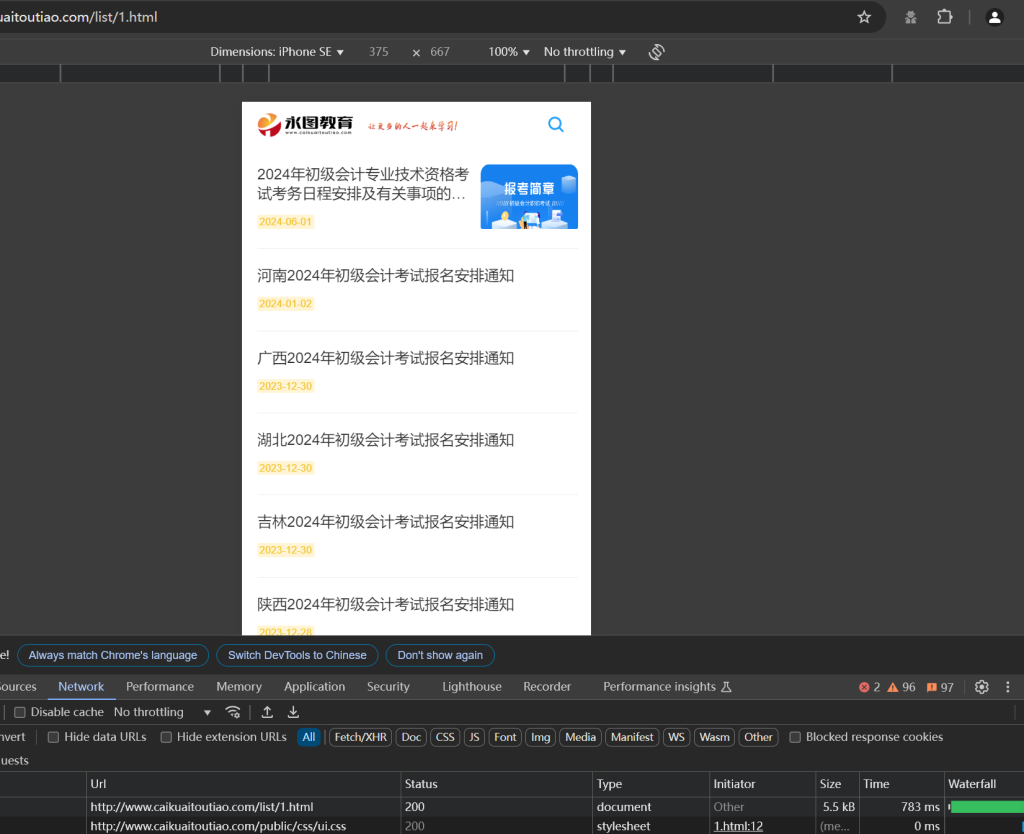Bookmark this page with the star icon
1024x834 pixels.
(x=864, y=17)
